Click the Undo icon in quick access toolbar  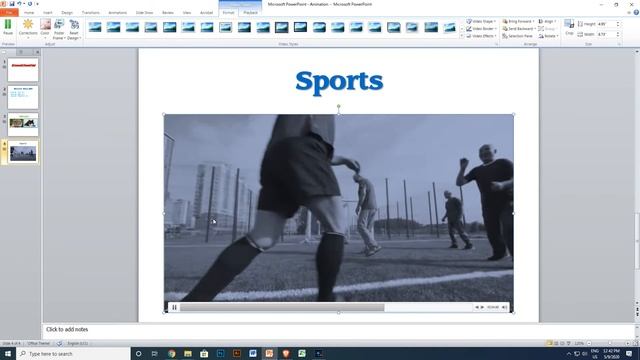19,4
